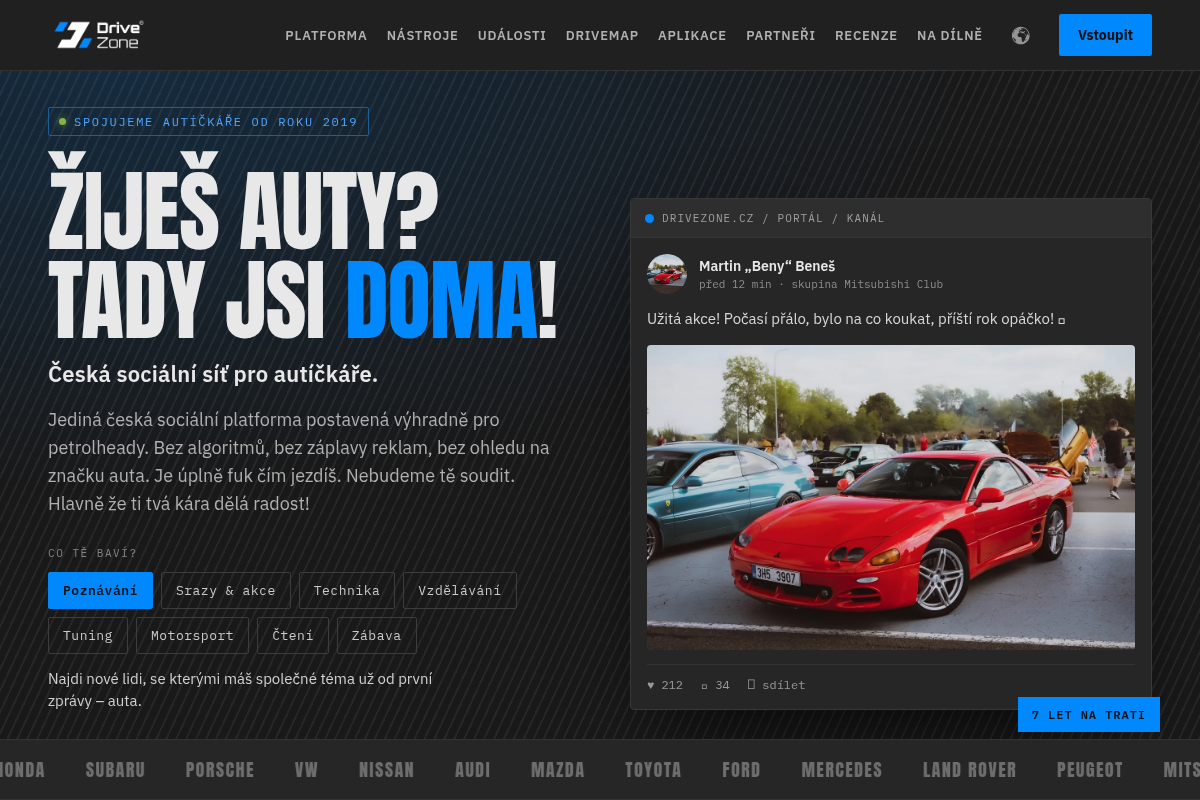Viewport: 1200px width, 800px height.
Task: Like the post with heart icon
Action: [x=665, y=685]
